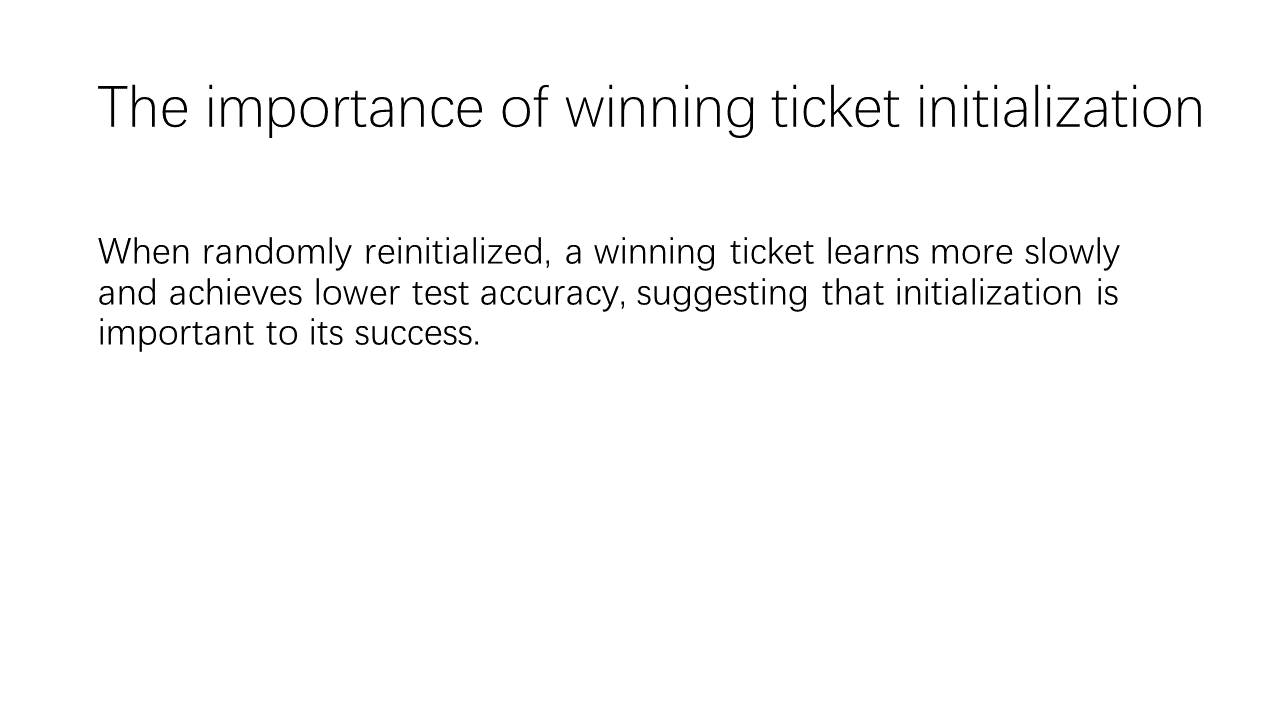Click the word "The" starting the title
This screenshot has width=1280, height=720.
(143, 107)
